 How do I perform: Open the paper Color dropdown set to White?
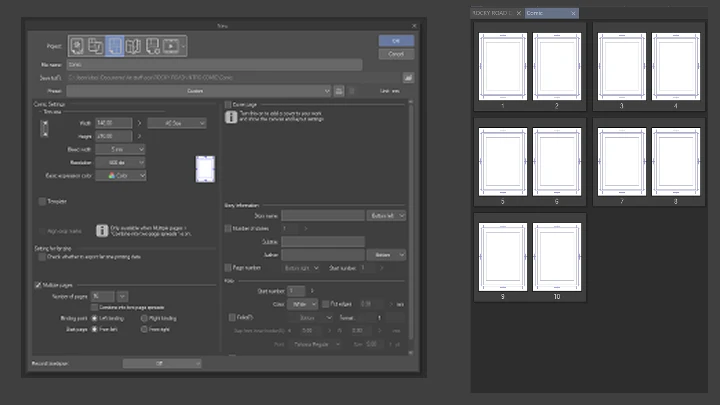tap(306, 304)
